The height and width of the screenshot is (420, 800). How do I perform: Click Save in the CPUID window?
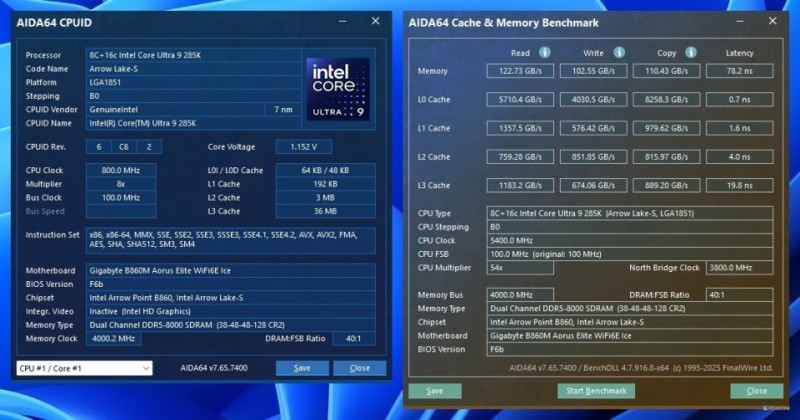click(300, 368)
